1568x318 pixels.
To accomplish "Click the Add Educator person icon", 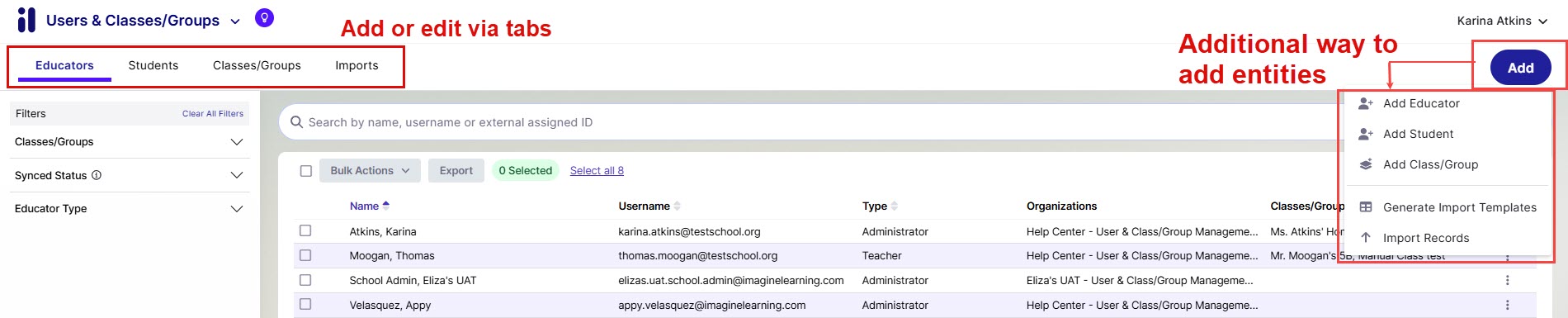I will 1366,103.
